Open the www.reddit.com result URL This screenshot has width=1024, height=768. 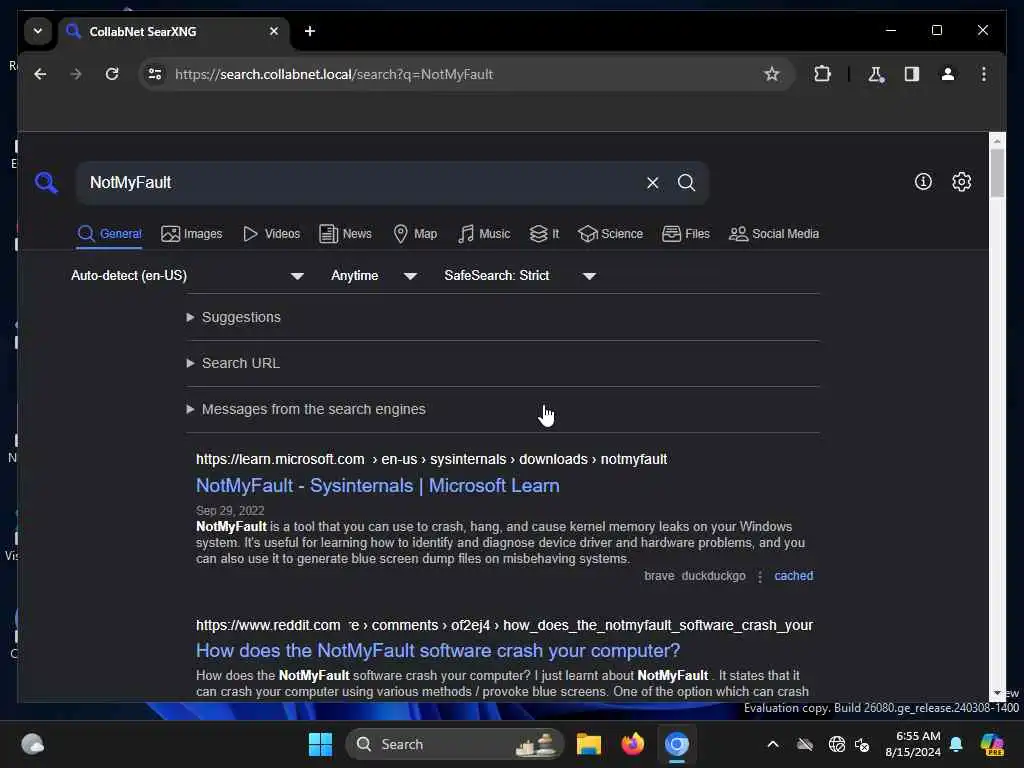point(504,626)
